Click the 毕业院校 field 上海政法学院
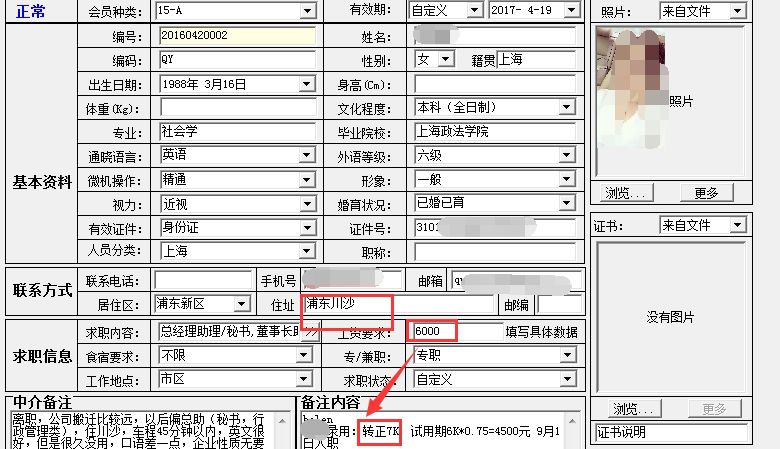 [x=494, y=132]
